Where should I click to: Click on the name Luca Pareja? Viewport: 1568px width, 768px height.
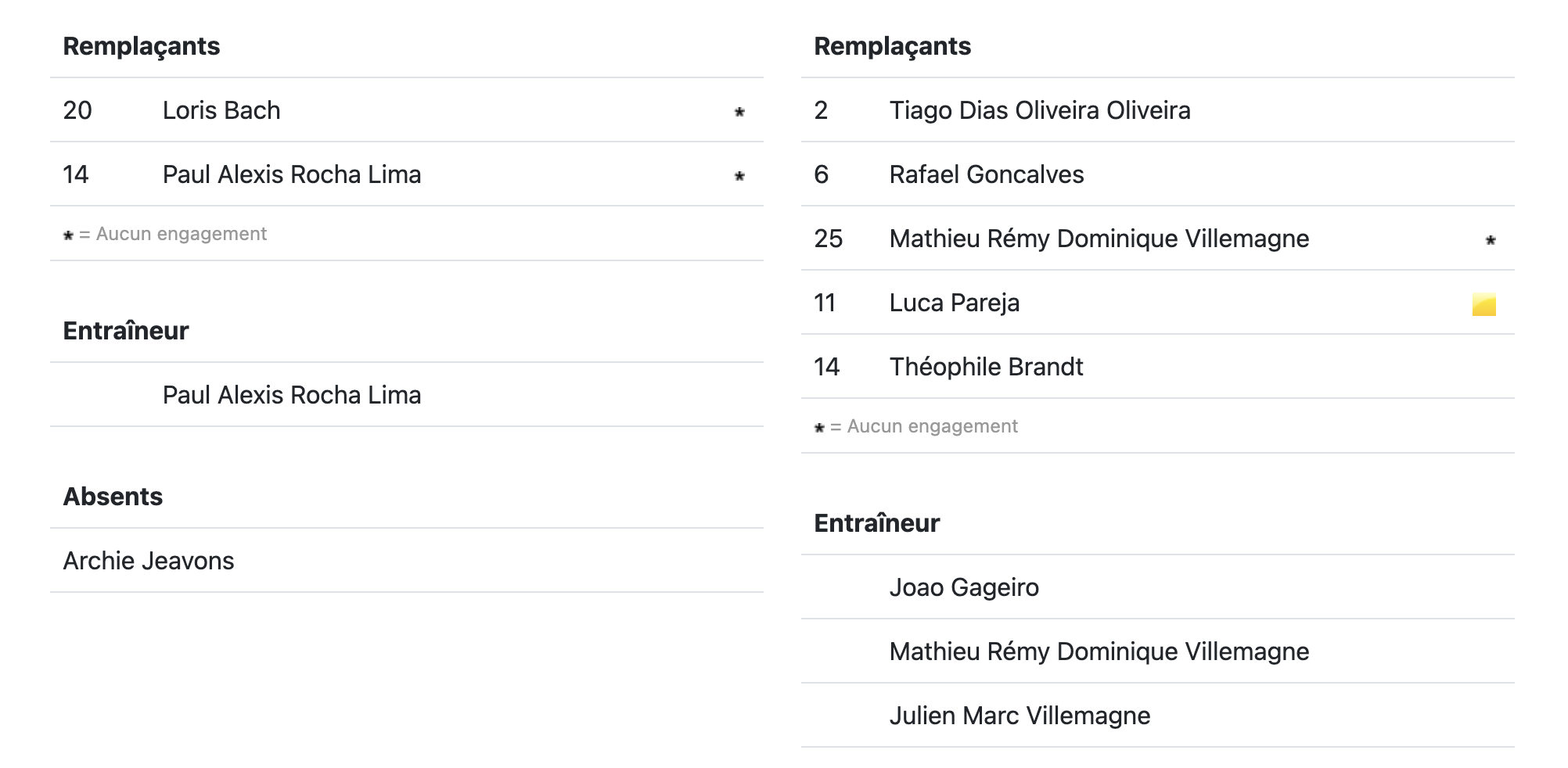pos(955,303)
